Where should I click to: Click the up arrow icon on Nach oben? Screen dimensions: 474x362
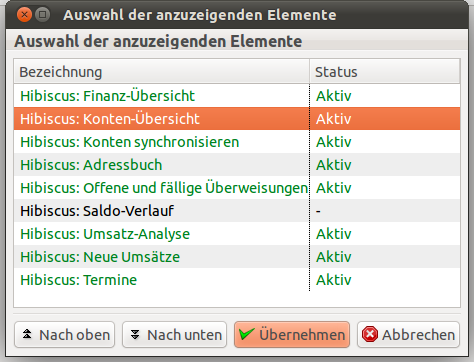click(27, 334)
